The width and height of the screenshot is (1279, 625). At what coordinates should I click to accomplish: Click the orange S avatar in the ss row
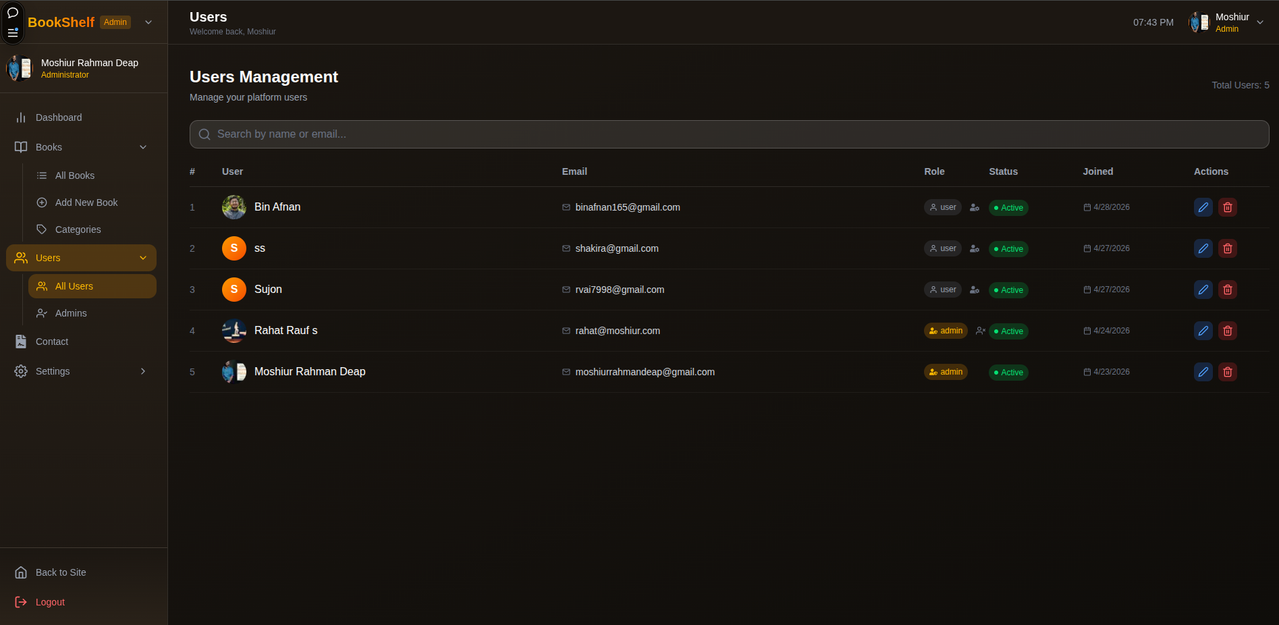[x=234, y=248]
